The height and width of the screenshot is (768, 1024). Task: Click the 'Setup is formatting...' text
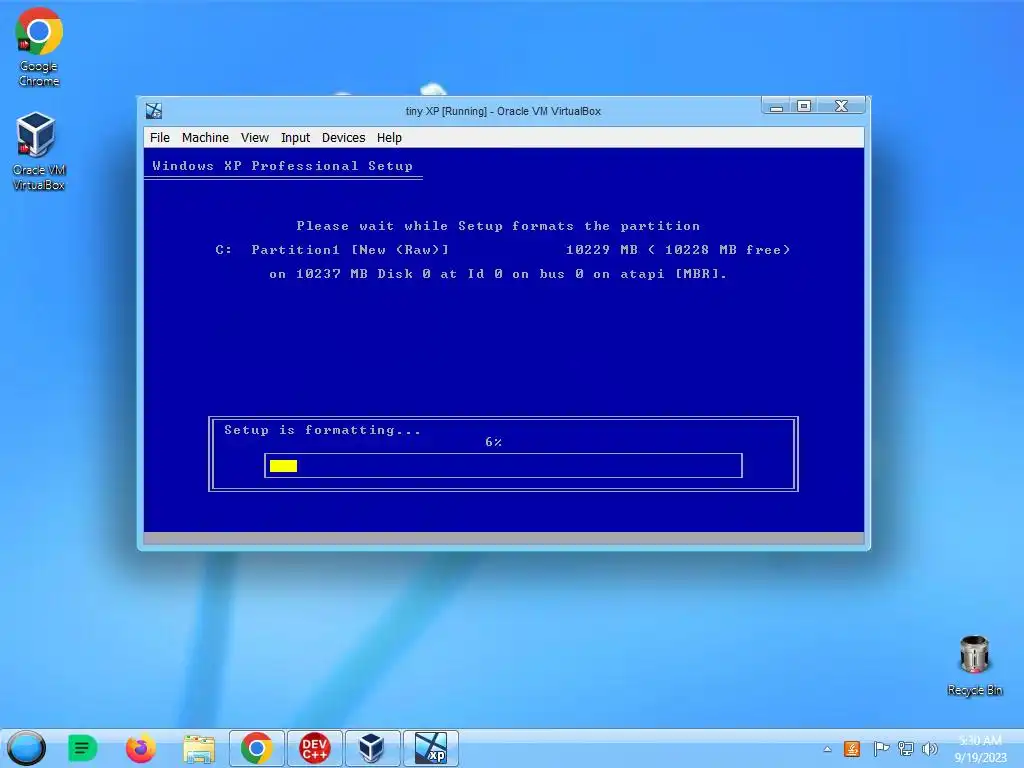coord(323,430)
